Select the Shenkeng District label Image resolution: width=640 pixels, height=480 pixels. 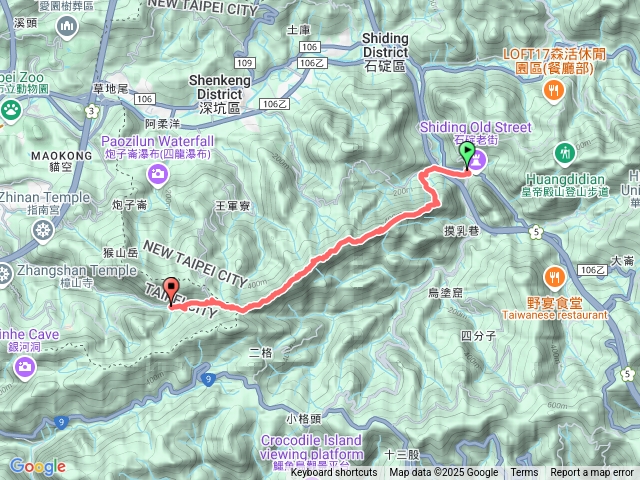pos(220,94)
